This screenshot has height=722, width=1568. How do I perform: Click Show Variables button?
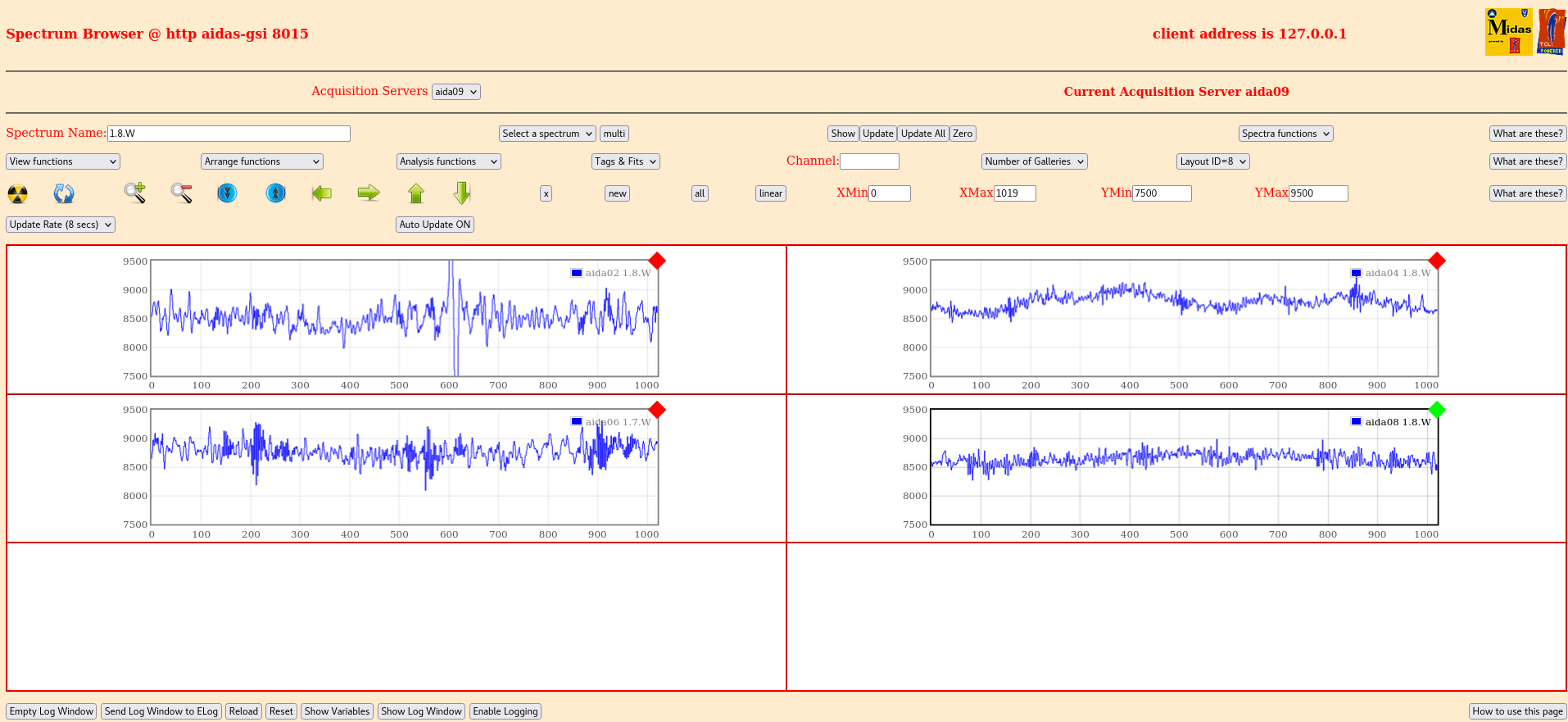(x=337, y=711)
